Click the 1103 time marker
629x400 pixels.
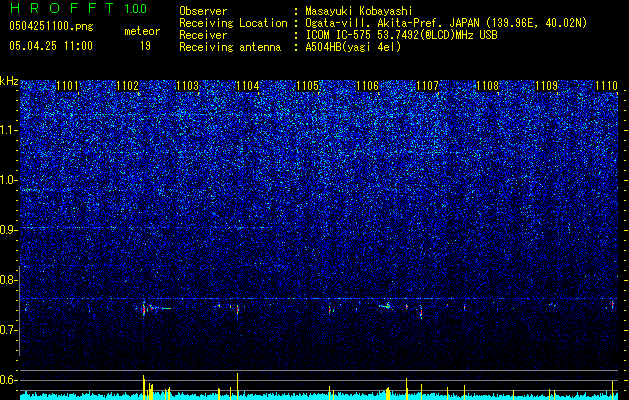pos(187,86)
